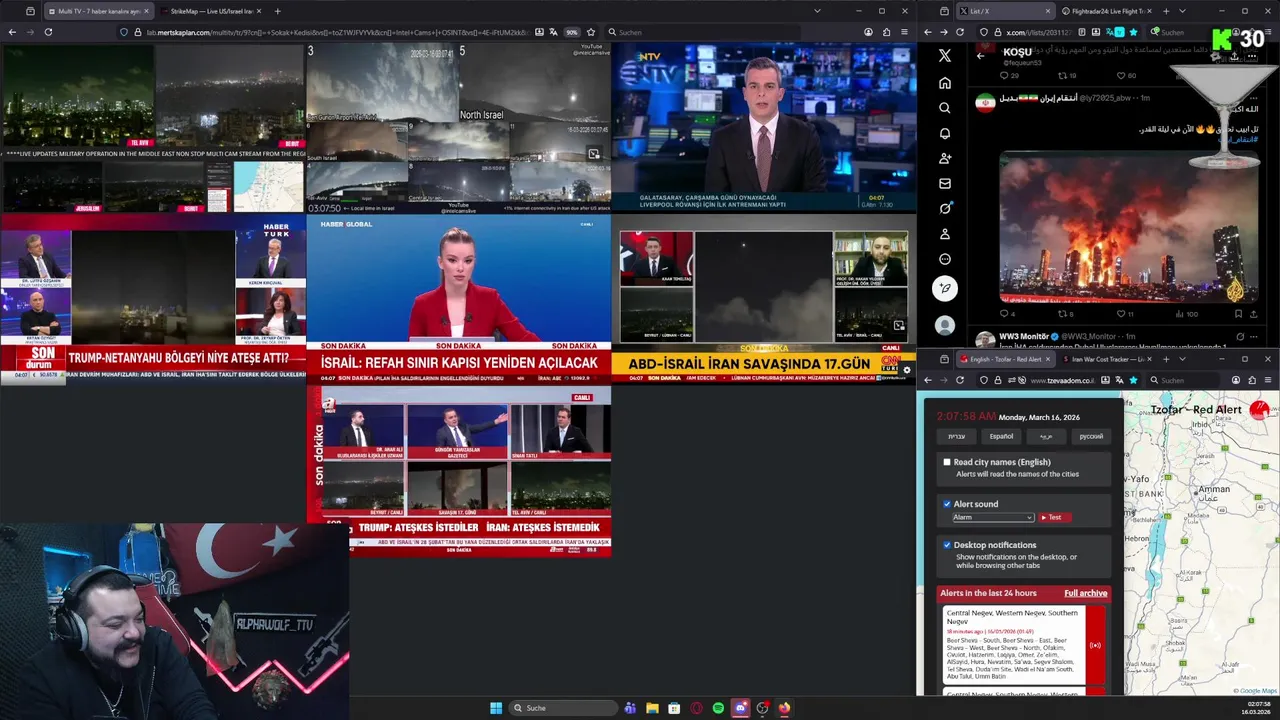Screen dimensions: 1280x720
Task: Open the Alarm sound dropdown
Action: [992, 517]
